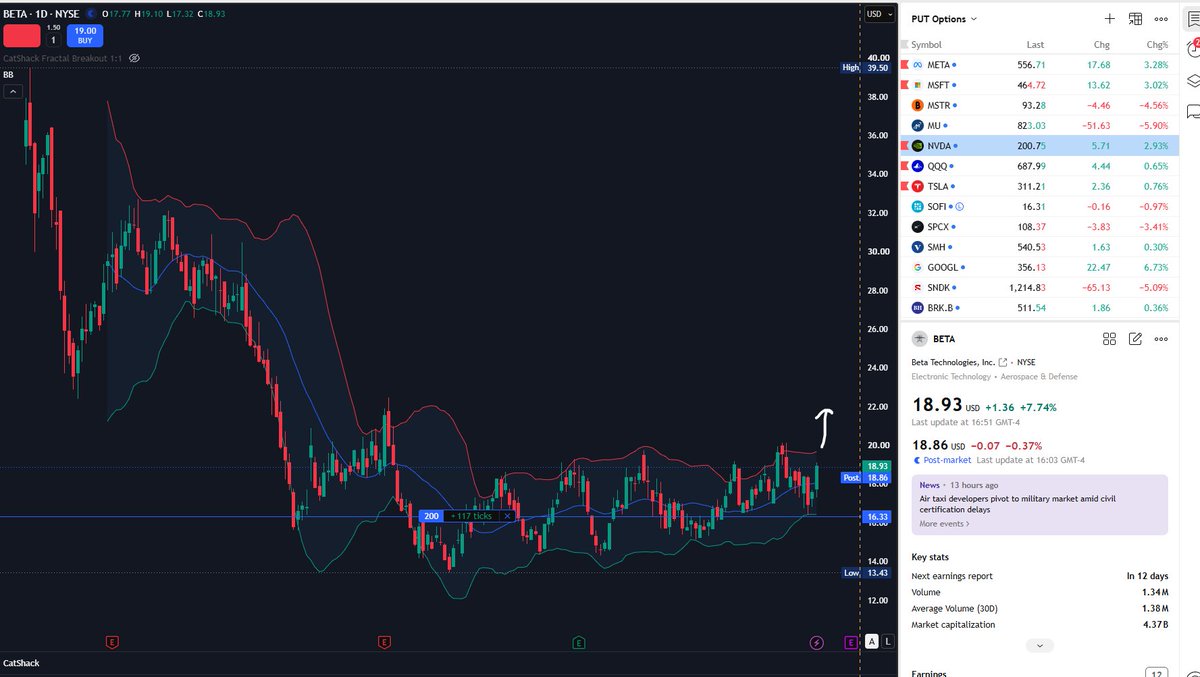1200x677 pixels.
Task: Toggle log scale L button
Action: pyautogui.click(x=888, y=642)
